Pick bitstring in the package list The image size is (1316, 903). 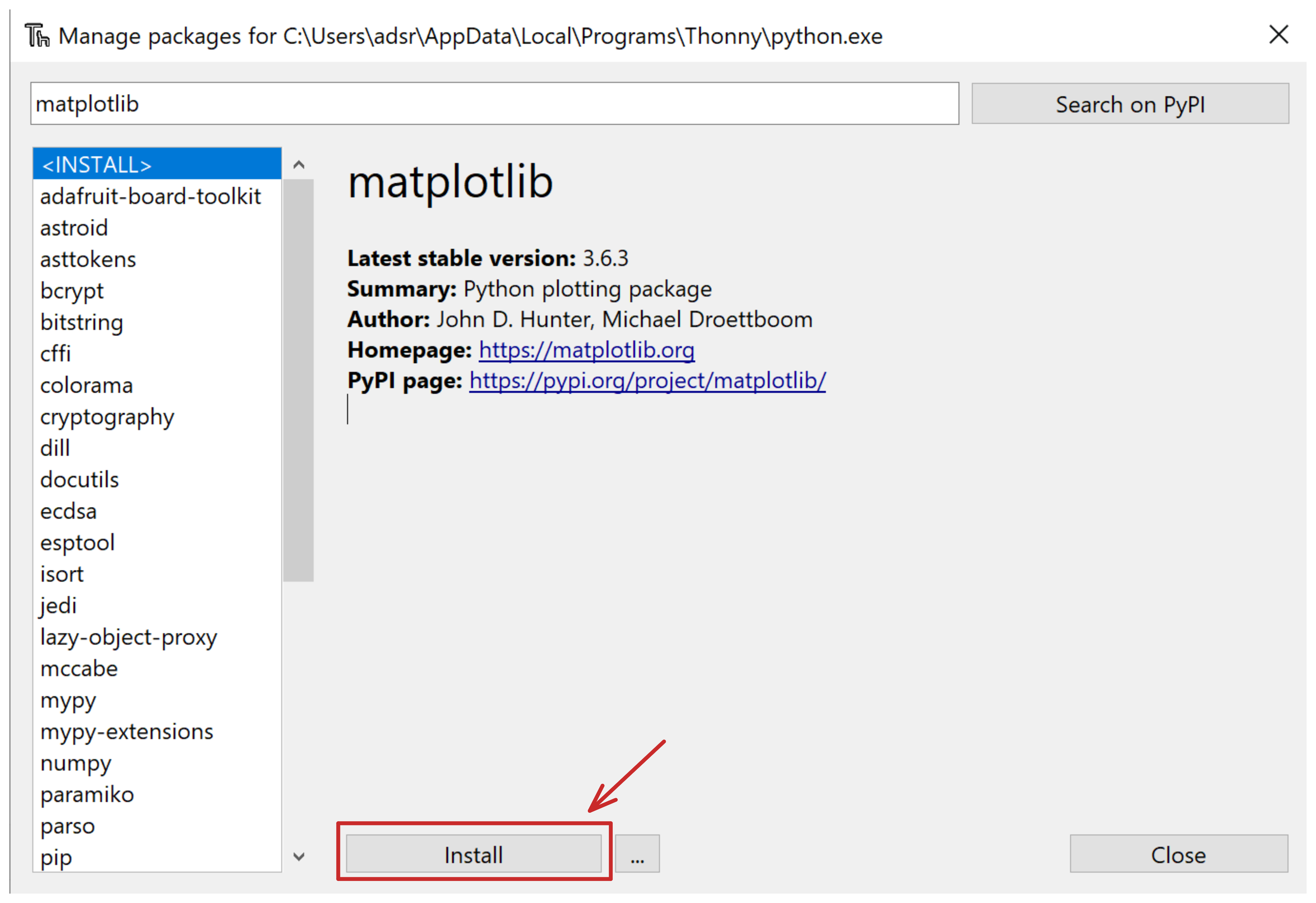(157, 322)
